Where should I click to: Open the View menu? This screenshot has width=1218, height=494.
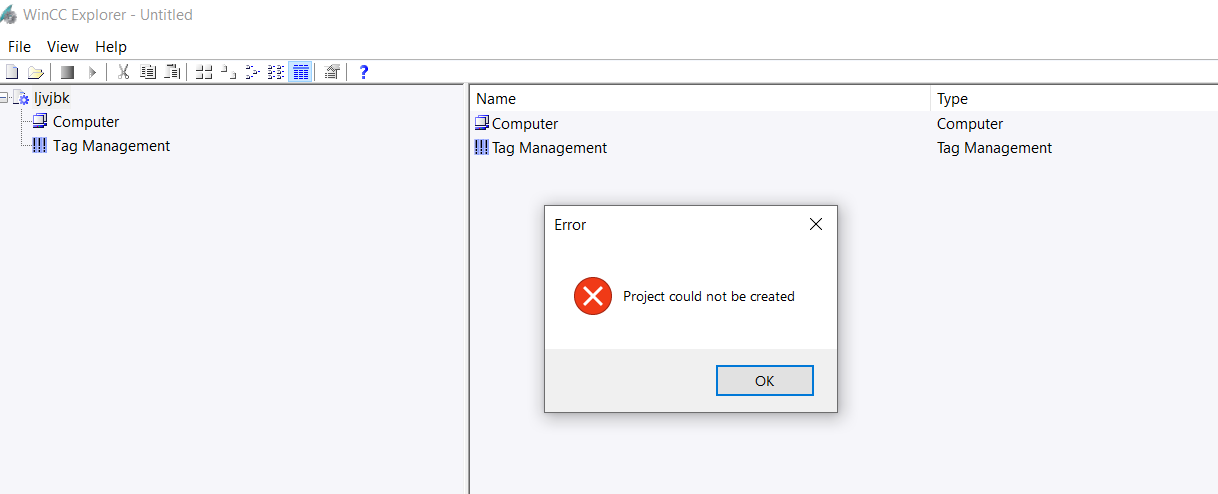click(63, 47)
